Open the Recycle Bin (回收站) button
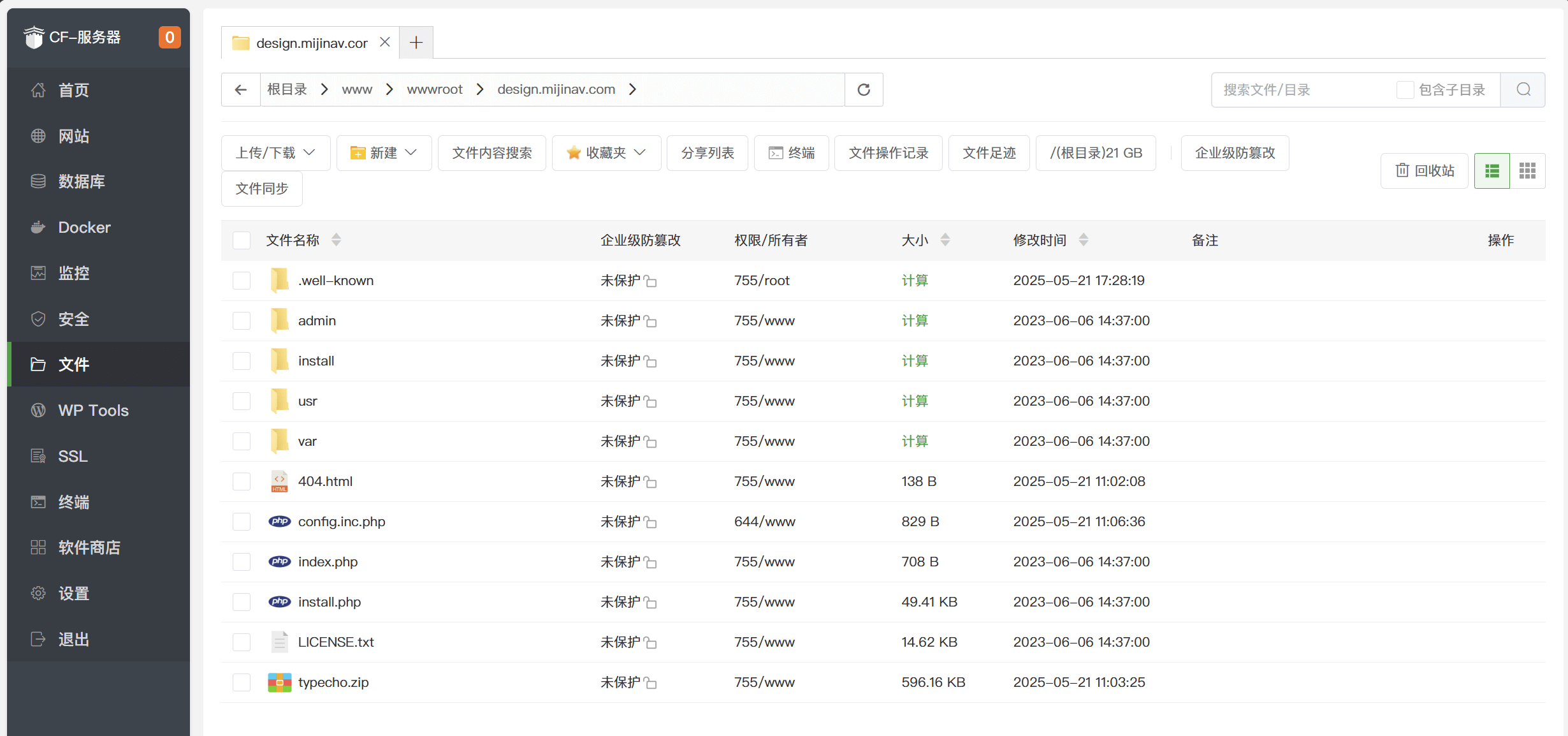This screenshot has width=1568, height=736. [x=1425, y=171]
